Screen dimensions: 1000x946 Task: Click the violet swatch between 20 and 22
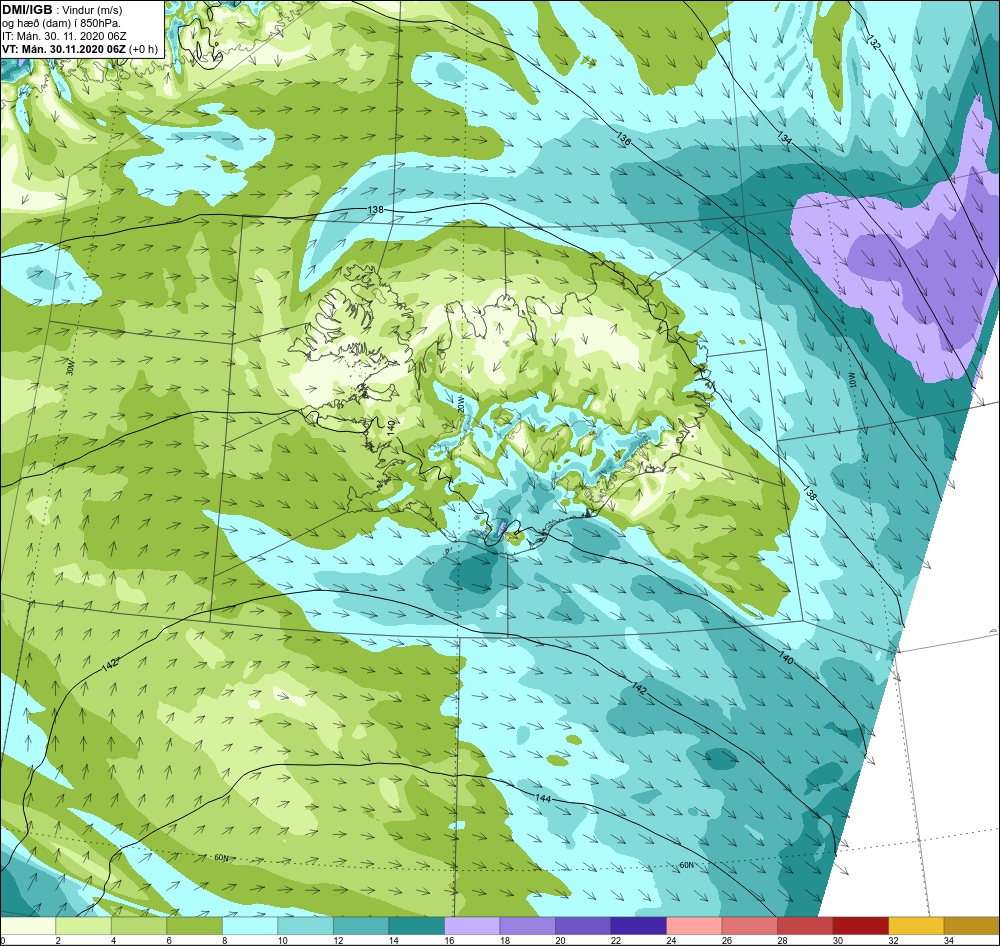tap(583, 926)
